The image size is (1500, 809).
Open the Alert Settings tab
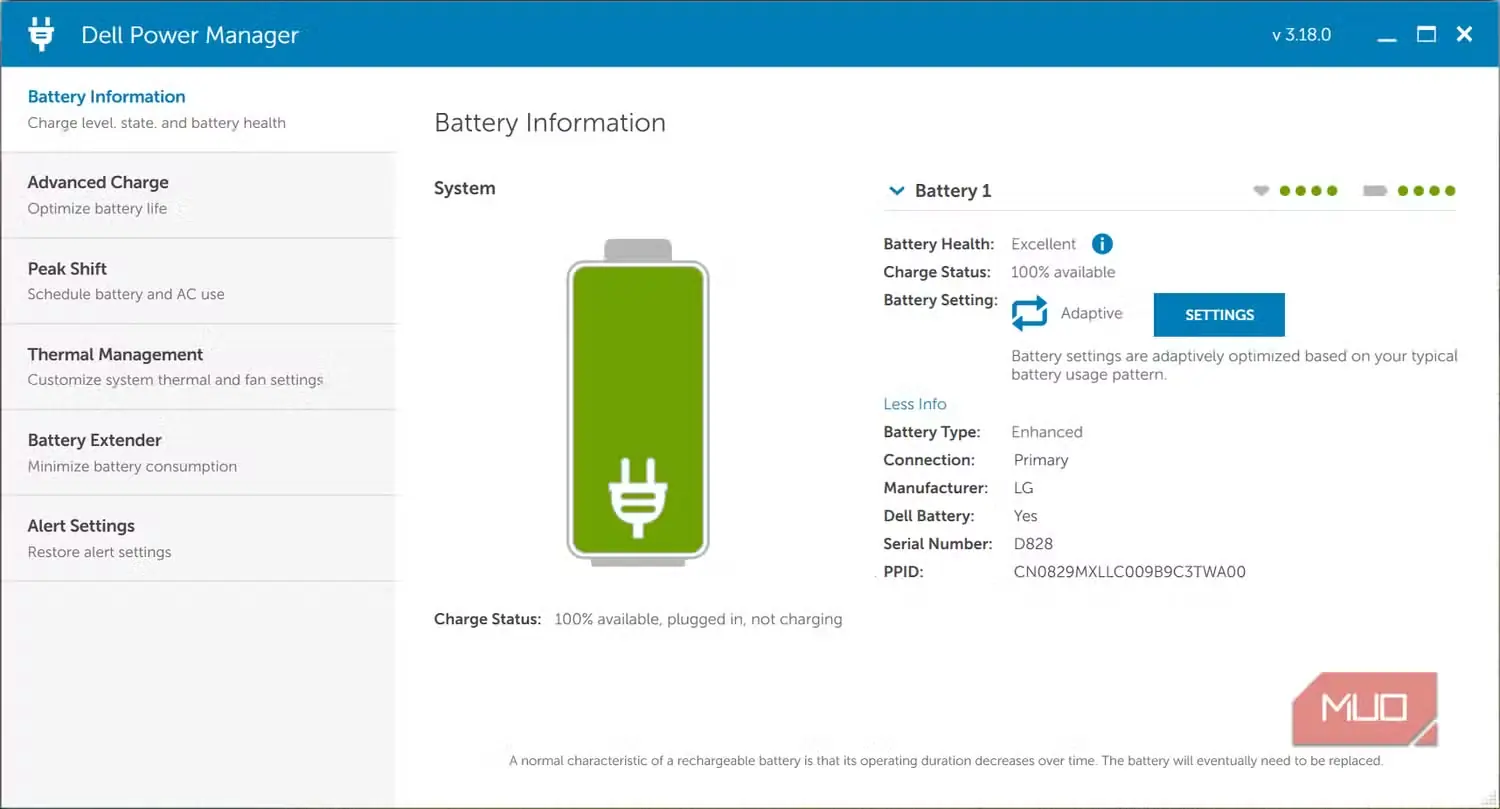pyautogui.click(x=199, y=539)
